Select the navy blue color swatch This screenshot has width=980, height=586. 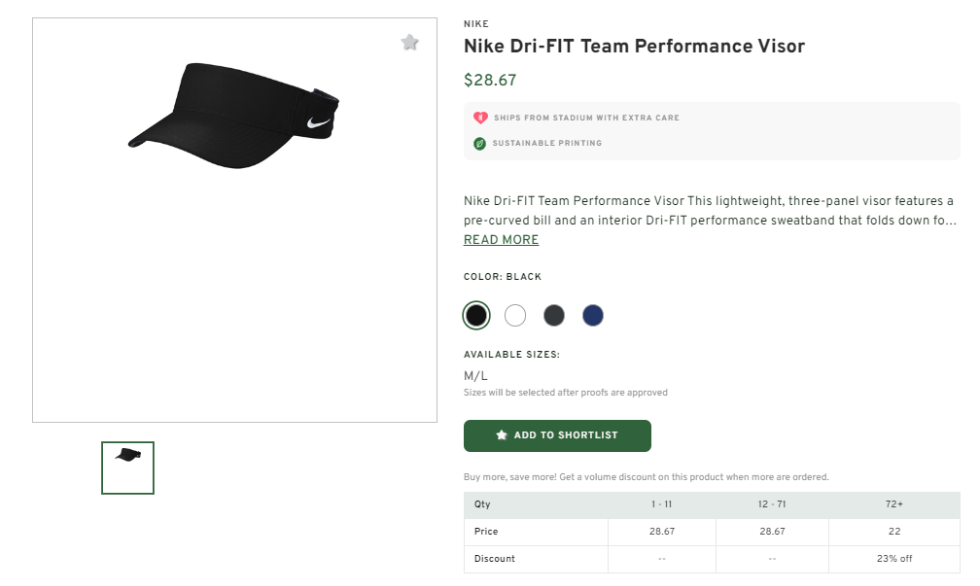click(592, 315)
